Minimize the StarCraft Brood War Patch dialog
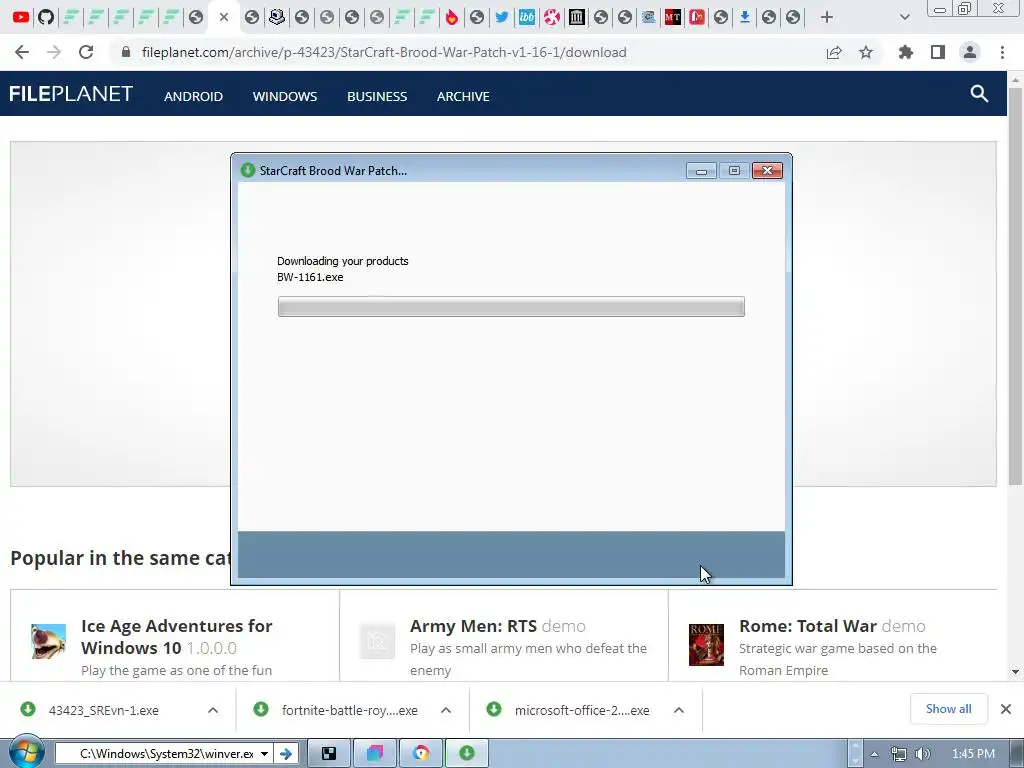The image size is (1024, 768). point(701,170)
